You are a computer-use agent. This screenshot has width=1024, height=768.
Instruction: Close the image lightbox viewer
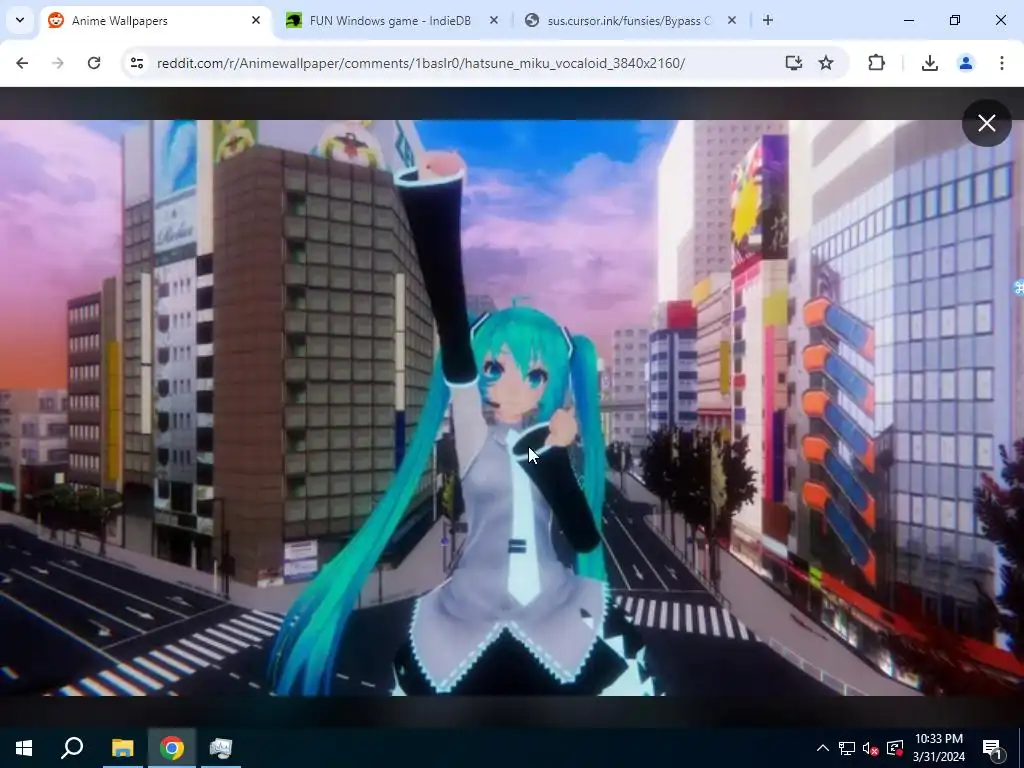click(x=986, y=123)
